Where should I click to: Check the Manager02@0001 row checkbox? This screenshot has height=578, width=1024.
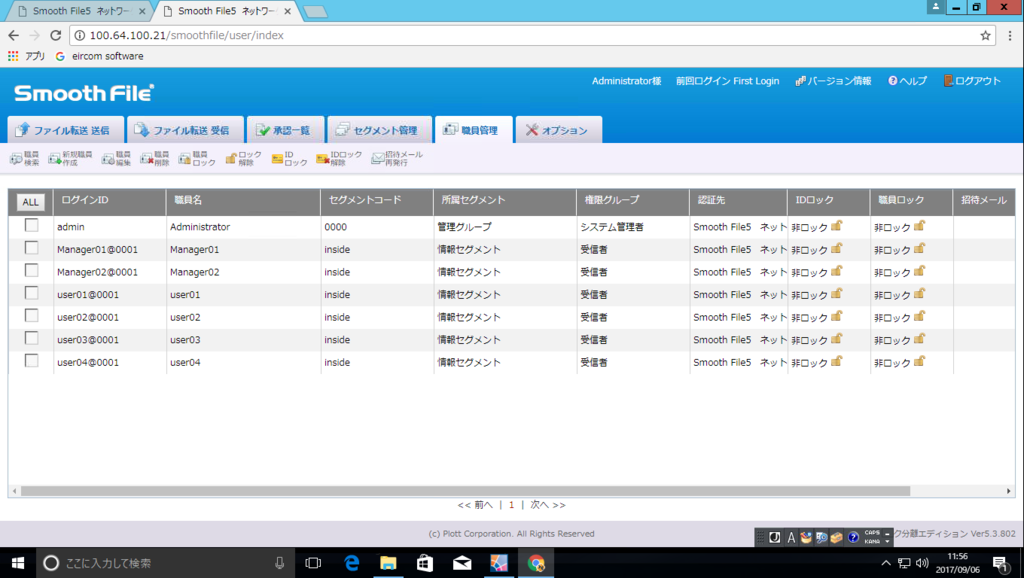(31, 270)
